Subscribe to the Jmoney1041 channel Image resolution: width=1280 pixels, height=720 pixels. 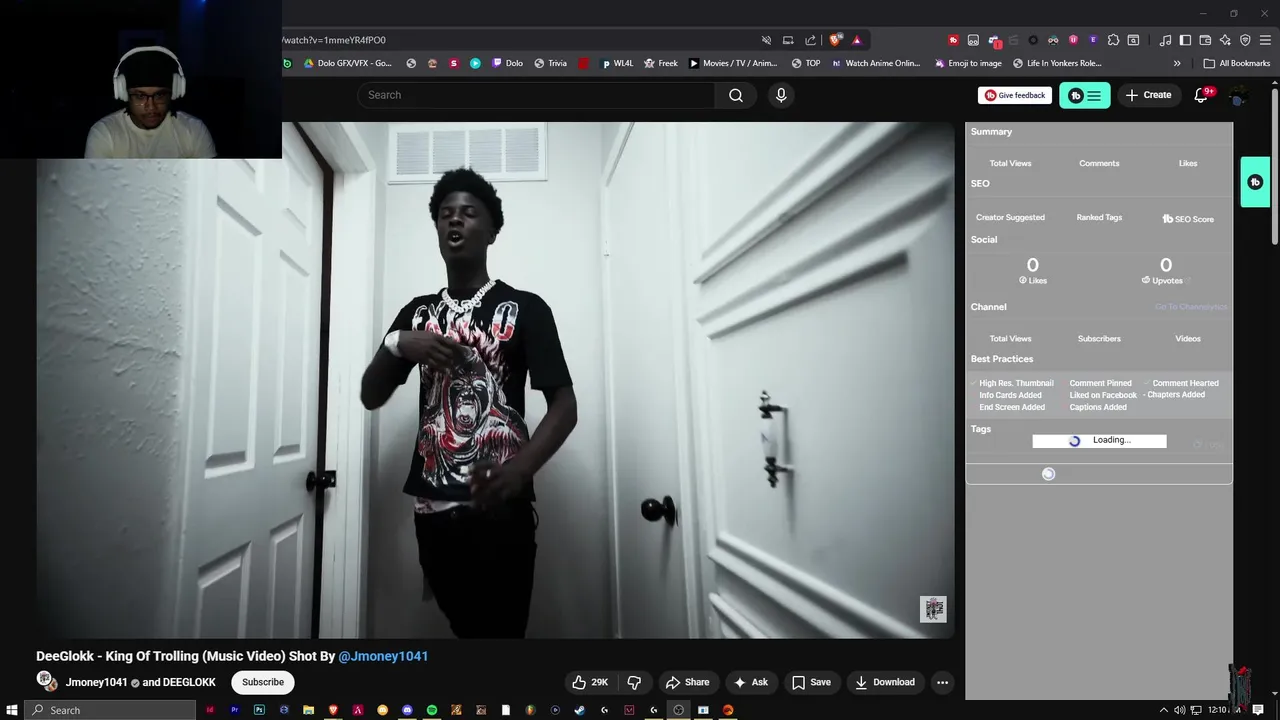pyautogui.click(x=263, y=682)
